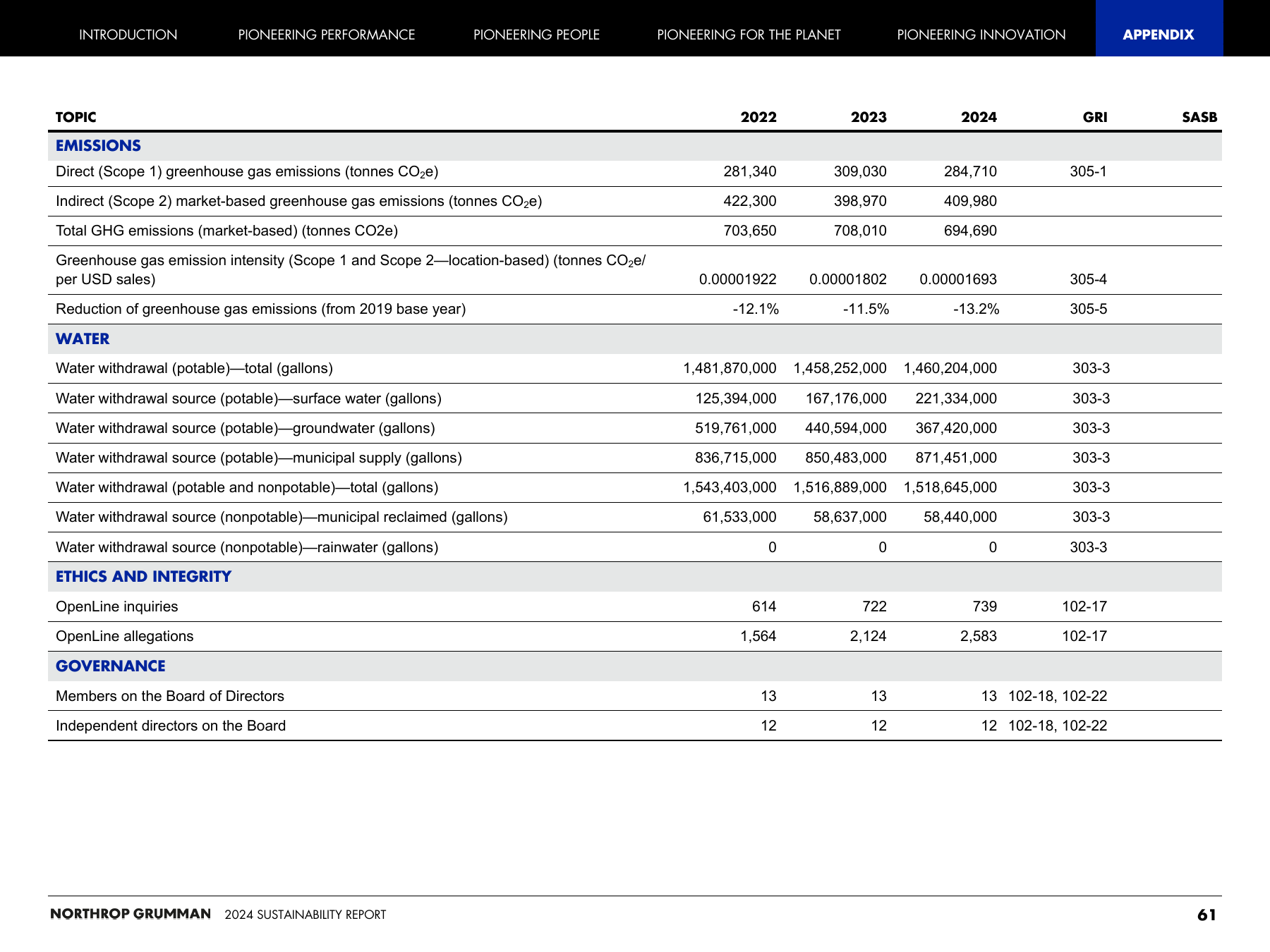Screen dimensions: 1270x952
Task: Select Indirect Scope 2 market-based row label
Action: [x=299, y=202]
